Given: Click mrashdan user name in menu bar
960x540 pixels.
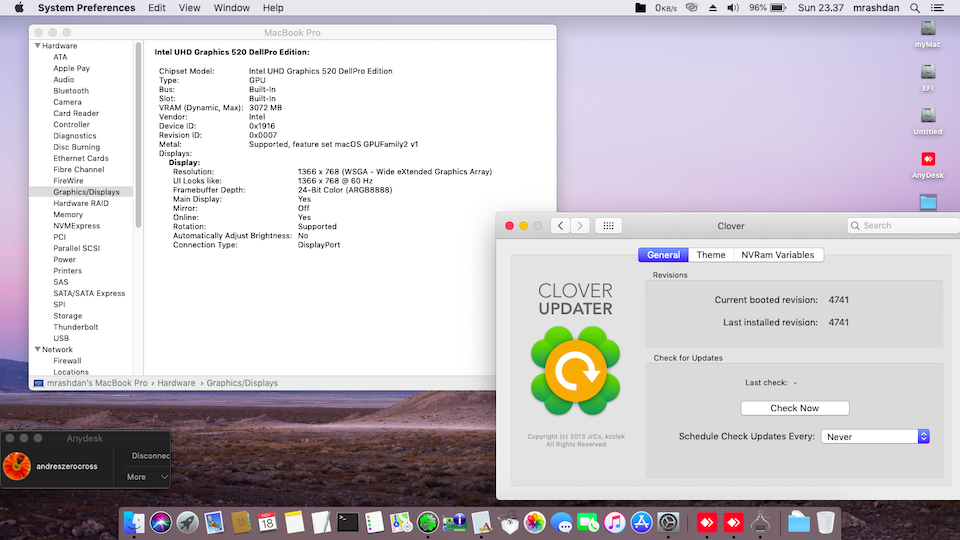Looking at the screenshot, I should click(876, 8).
